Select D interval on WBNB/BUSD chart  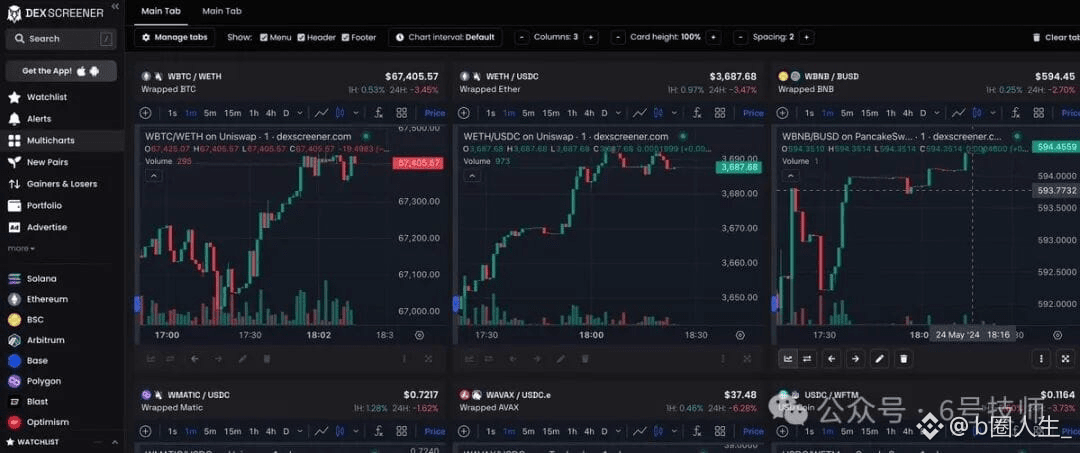click(x=923, y=113)
